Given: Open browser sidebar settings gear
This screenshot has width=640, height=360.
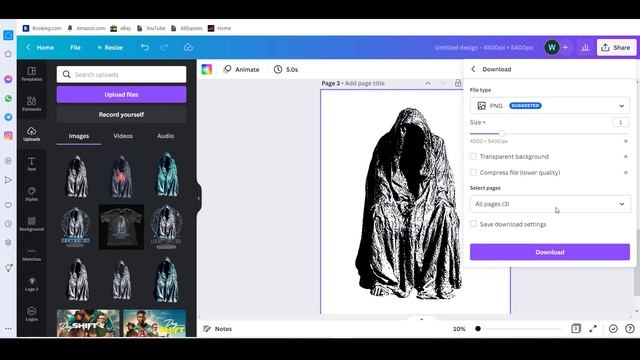Looking at the screenshot, I should tap(8, 242).
